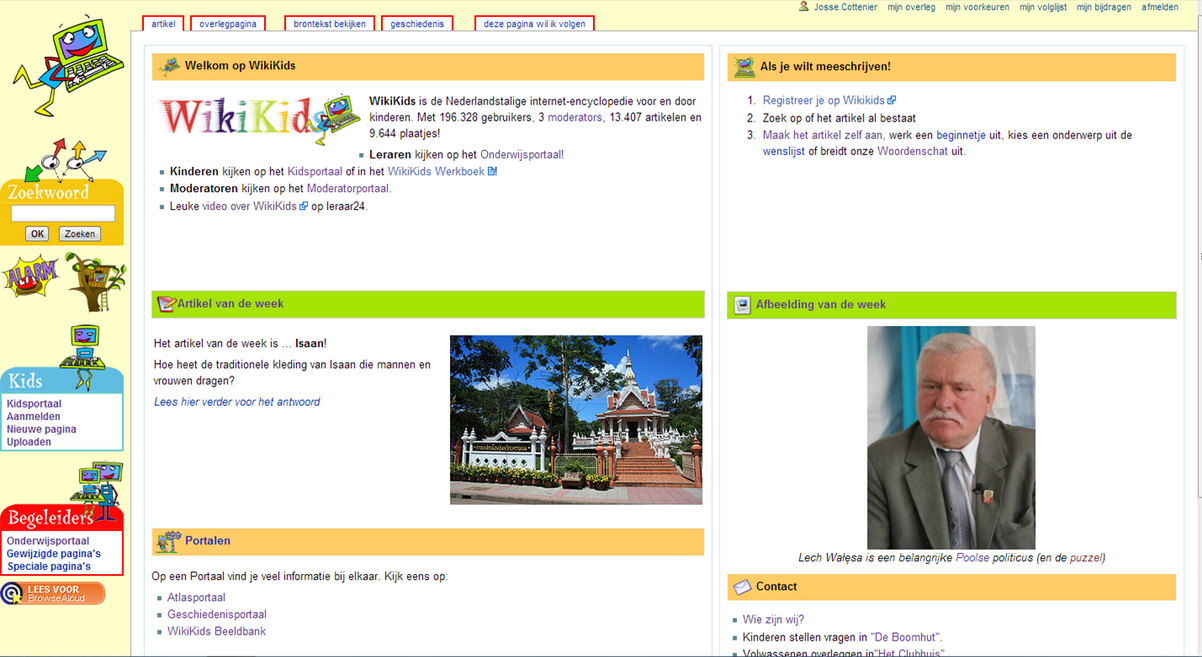Click the Lees voor BrowseAloud button
Screen dimensions: 1202x657
click(x=53, y=593)
